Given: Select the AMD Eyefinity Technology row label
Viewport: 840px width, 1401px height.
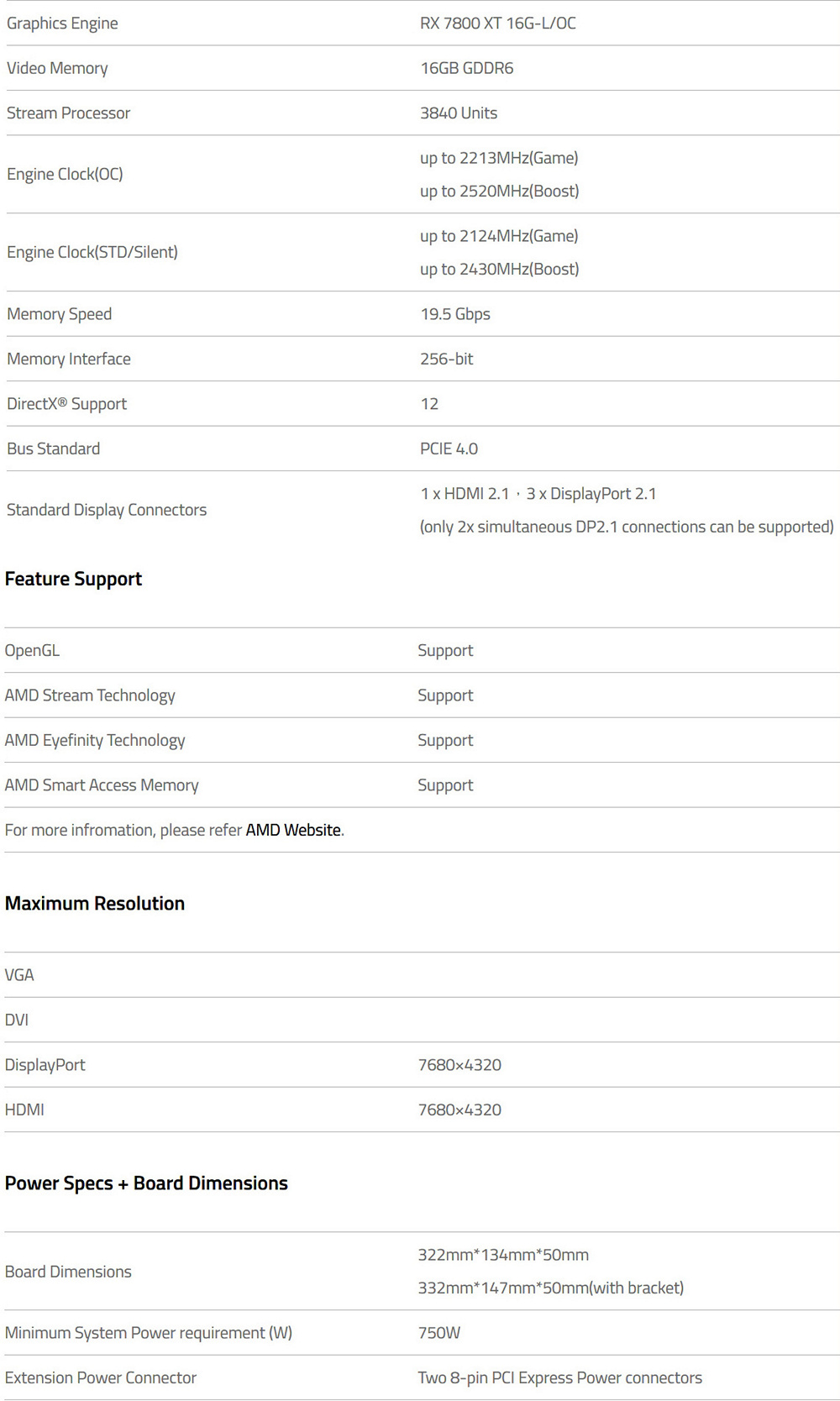Looking at the screenshot, I should (x=95, y=740).
